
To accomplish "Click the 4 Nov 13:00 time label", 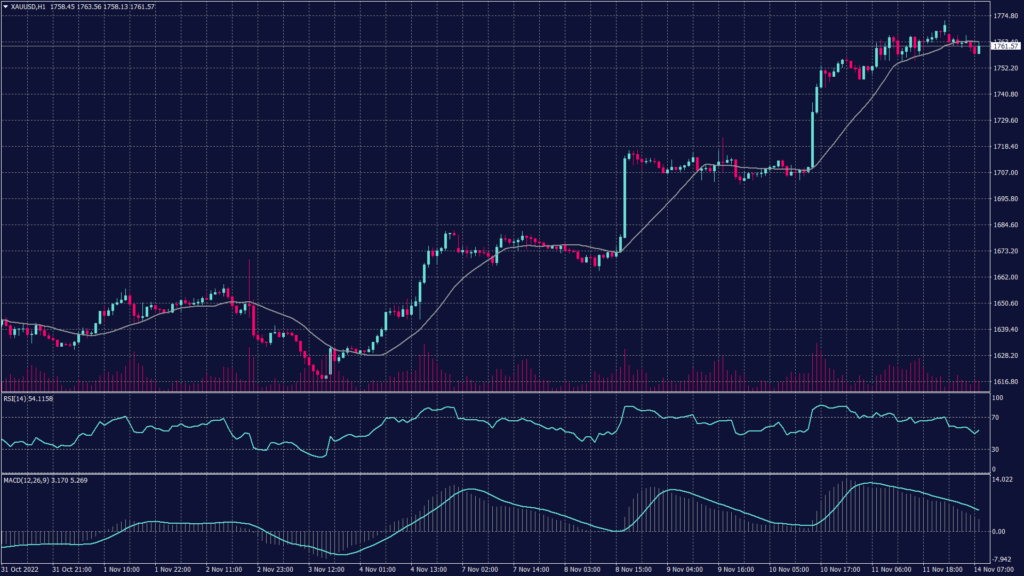I will [427, 569].
